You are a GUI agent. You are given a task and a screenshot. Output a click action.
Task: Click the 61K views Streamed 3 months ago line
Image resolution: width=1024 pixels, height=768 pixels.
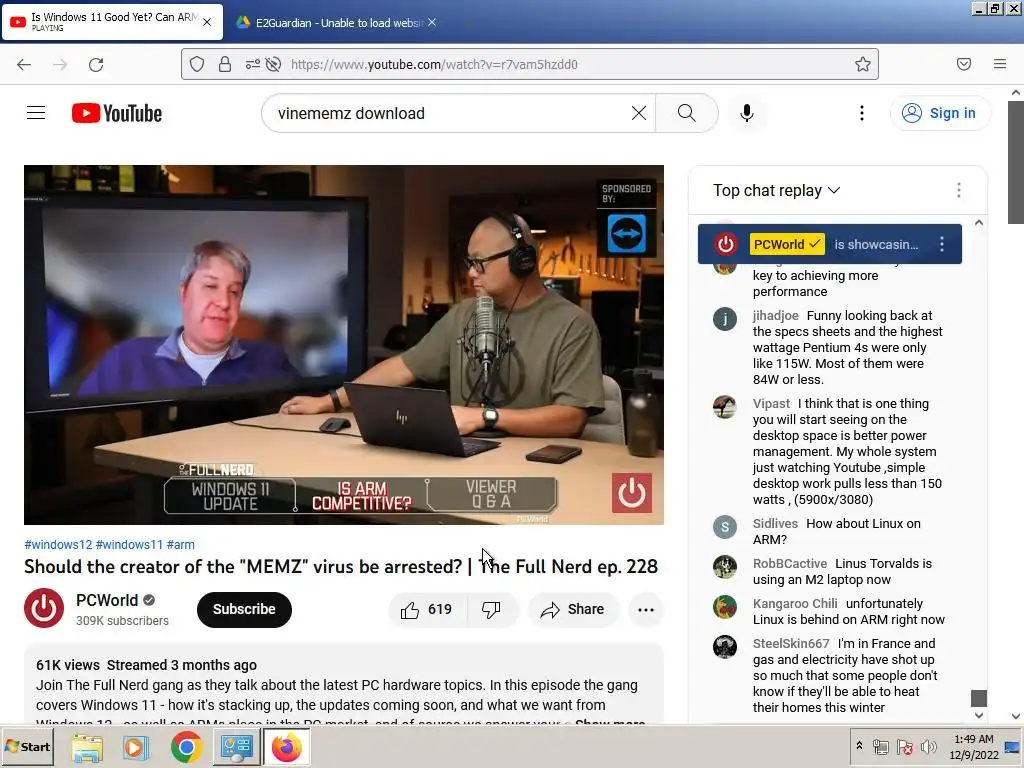pyautogui.click(x=146, y=665)
